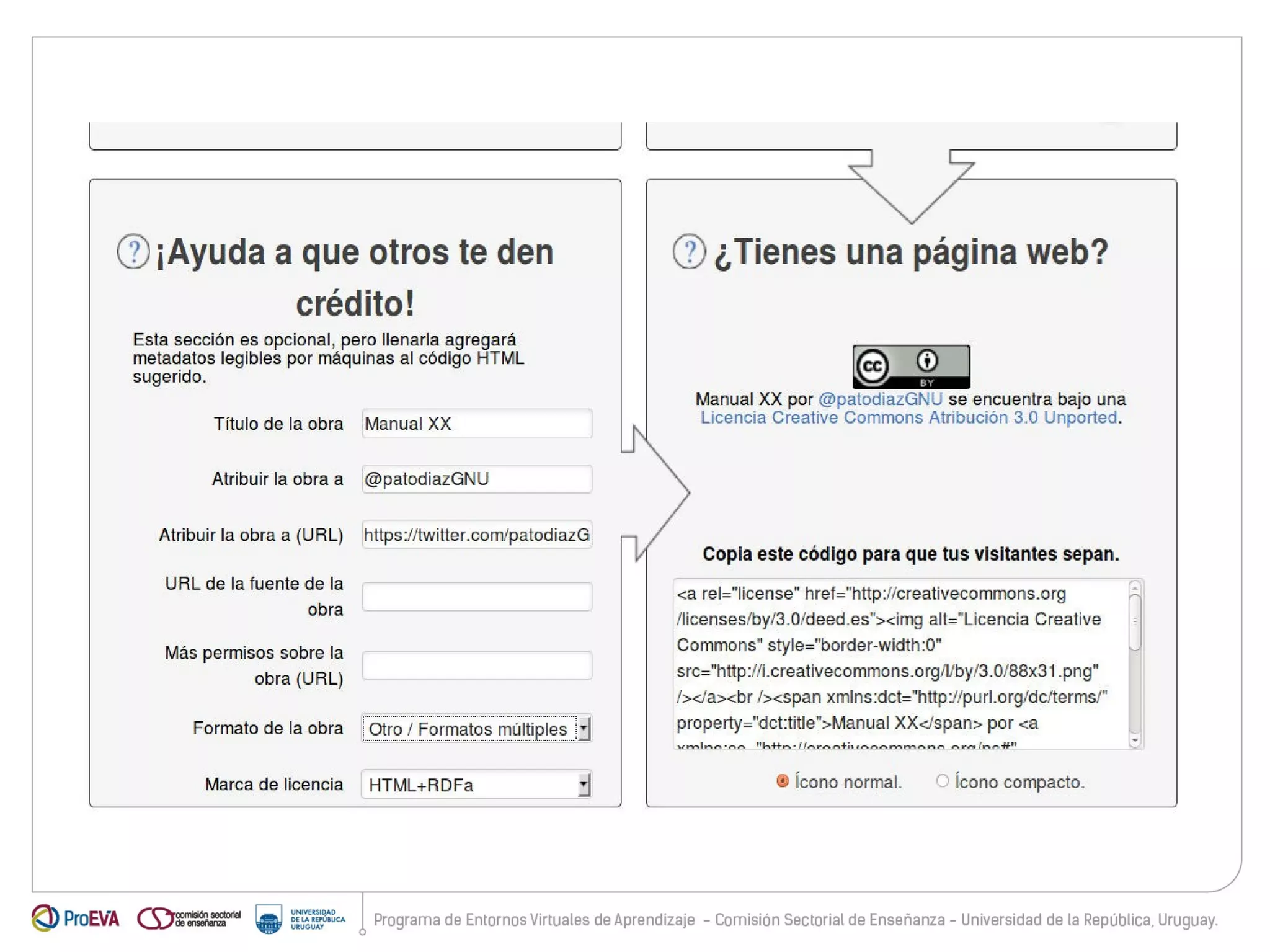Screen dimensions: 1270x952
Task: Click help icon beside 'Tienes una página web' heading
Action: coord(689,252)
